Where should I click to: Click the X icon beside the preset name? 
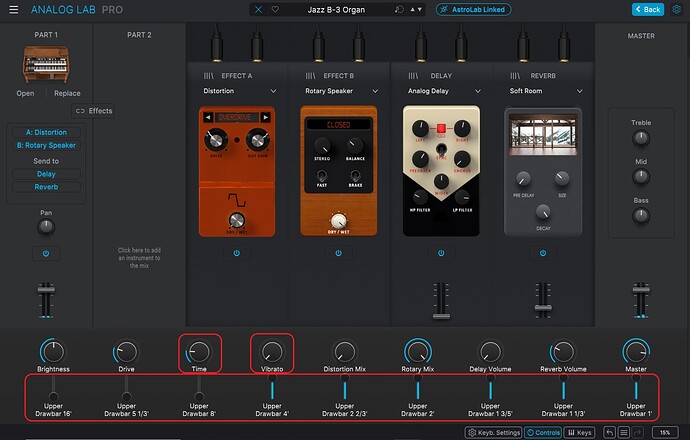point(258,9)
